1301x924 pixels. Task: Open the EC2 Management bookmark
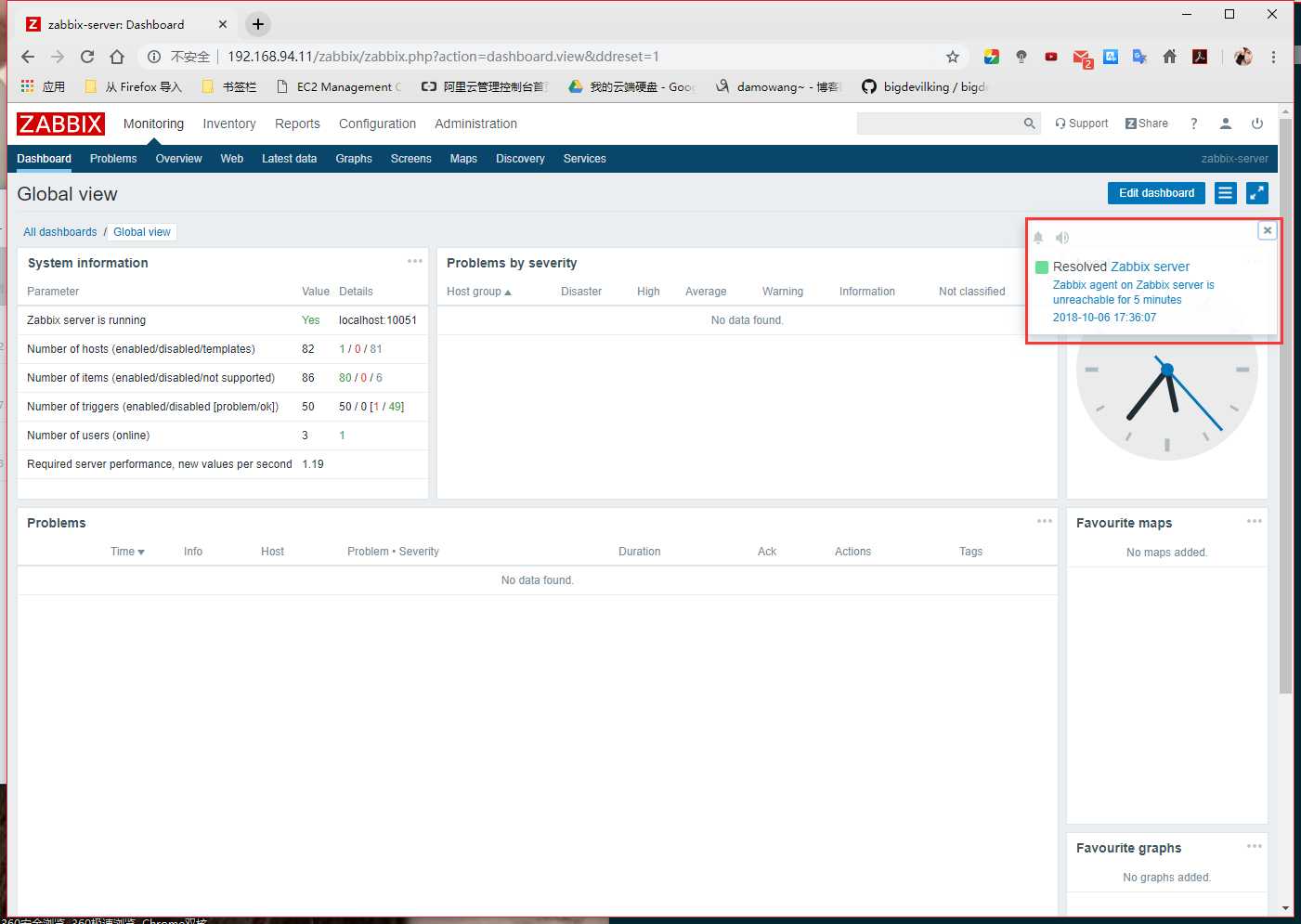pyautogui.click(x=340, y=86)
